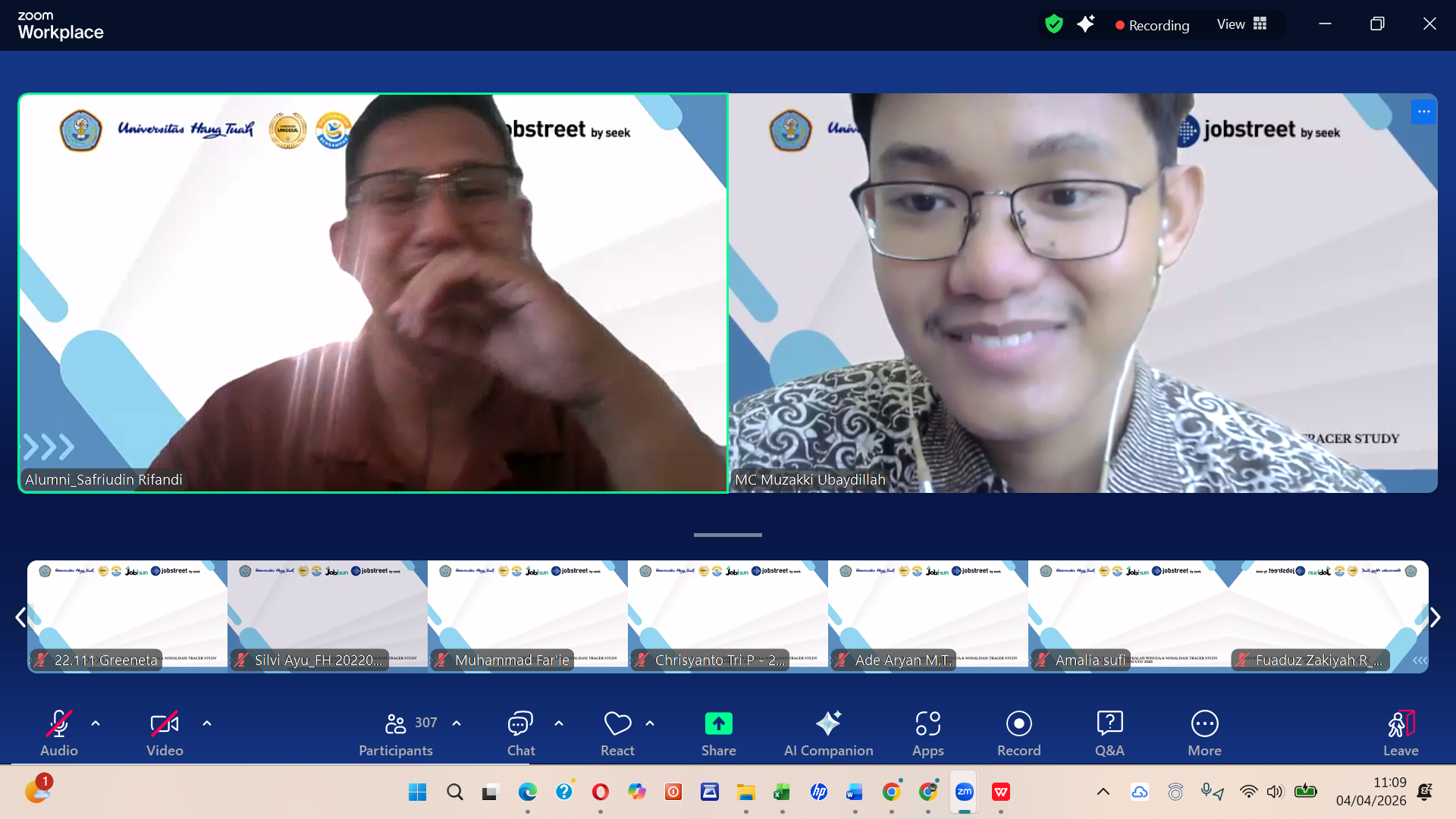Unmute microphone with the Audio button
Viewport: 1456px width, 819px height.
pos(59,733)
